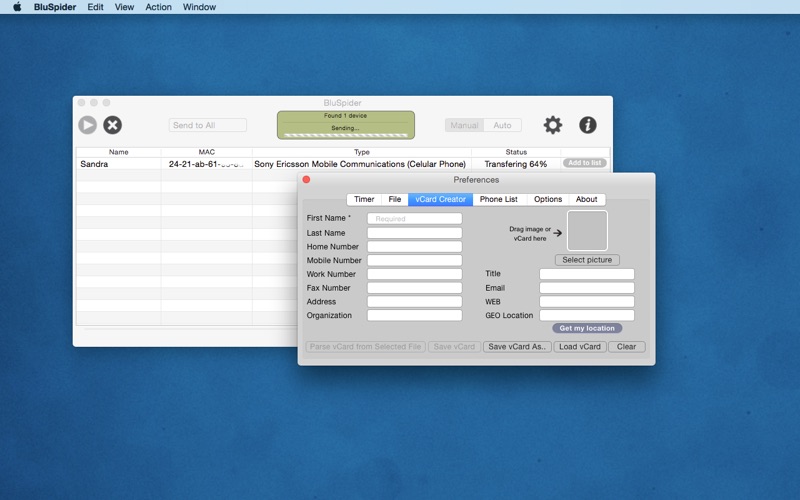The height and width of the screenshot is (500, 800).
Task: Click the Send to All field
Action: [x=208, y=125]
